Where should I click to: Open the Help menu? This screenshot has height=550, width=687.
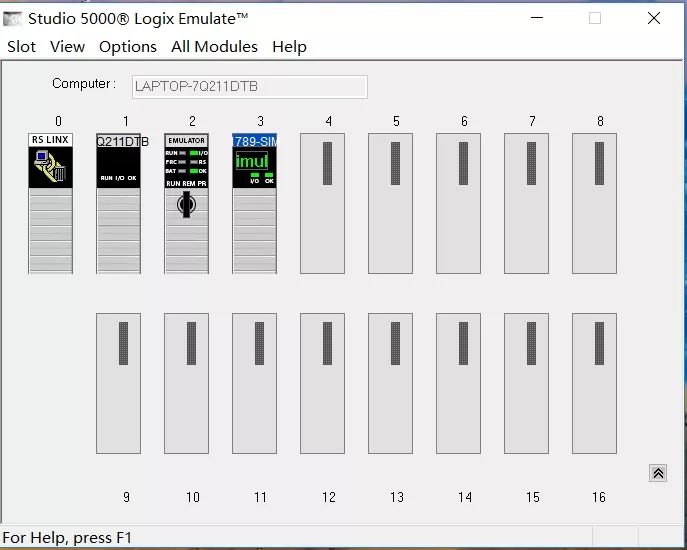(289, 46)
